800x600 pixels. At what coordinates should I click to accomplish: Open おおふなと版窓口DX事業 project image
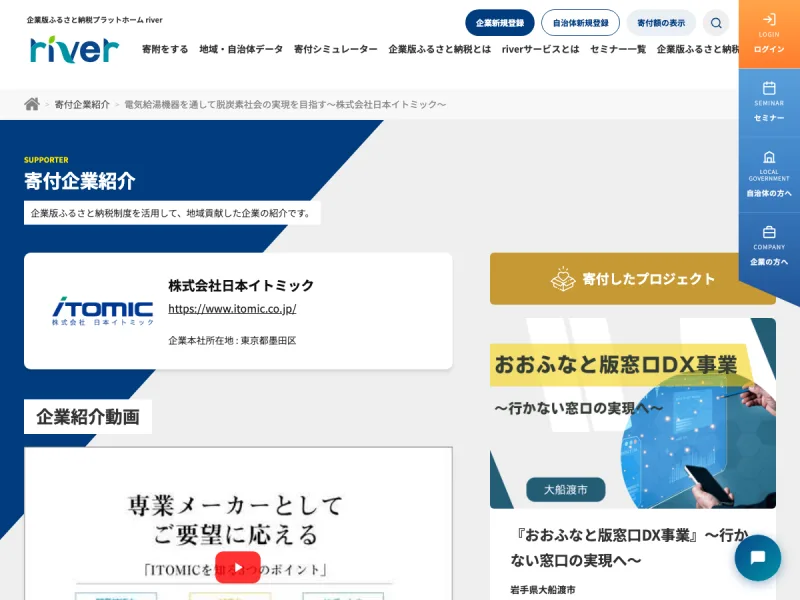633,413
